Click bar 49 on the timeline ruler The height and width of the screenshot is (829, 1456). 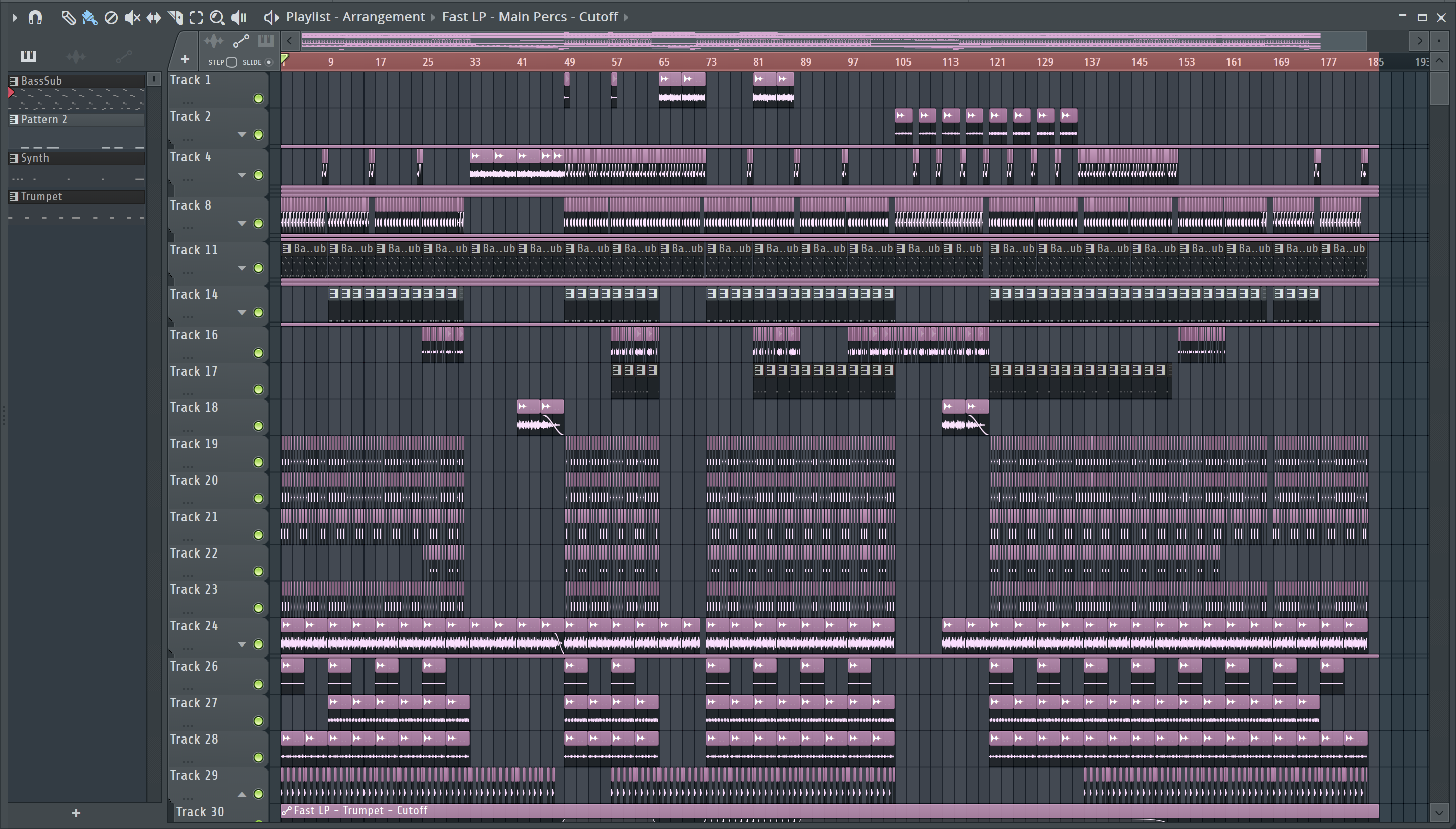[569, 62]
